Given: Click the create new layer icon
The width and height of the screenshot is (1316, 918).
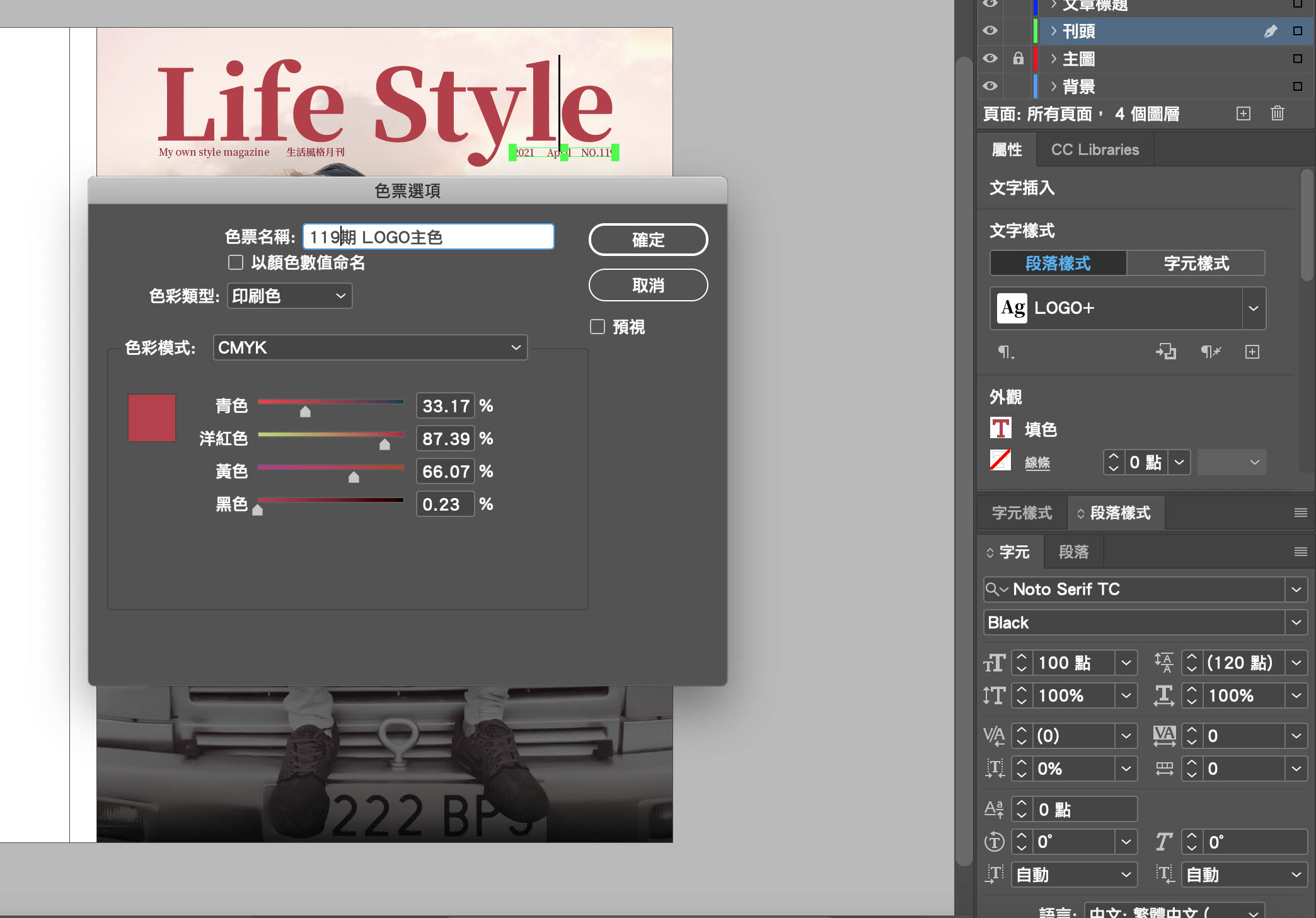Looking at the screenshot, I should pyautogui.click(x=1243, y=113).
